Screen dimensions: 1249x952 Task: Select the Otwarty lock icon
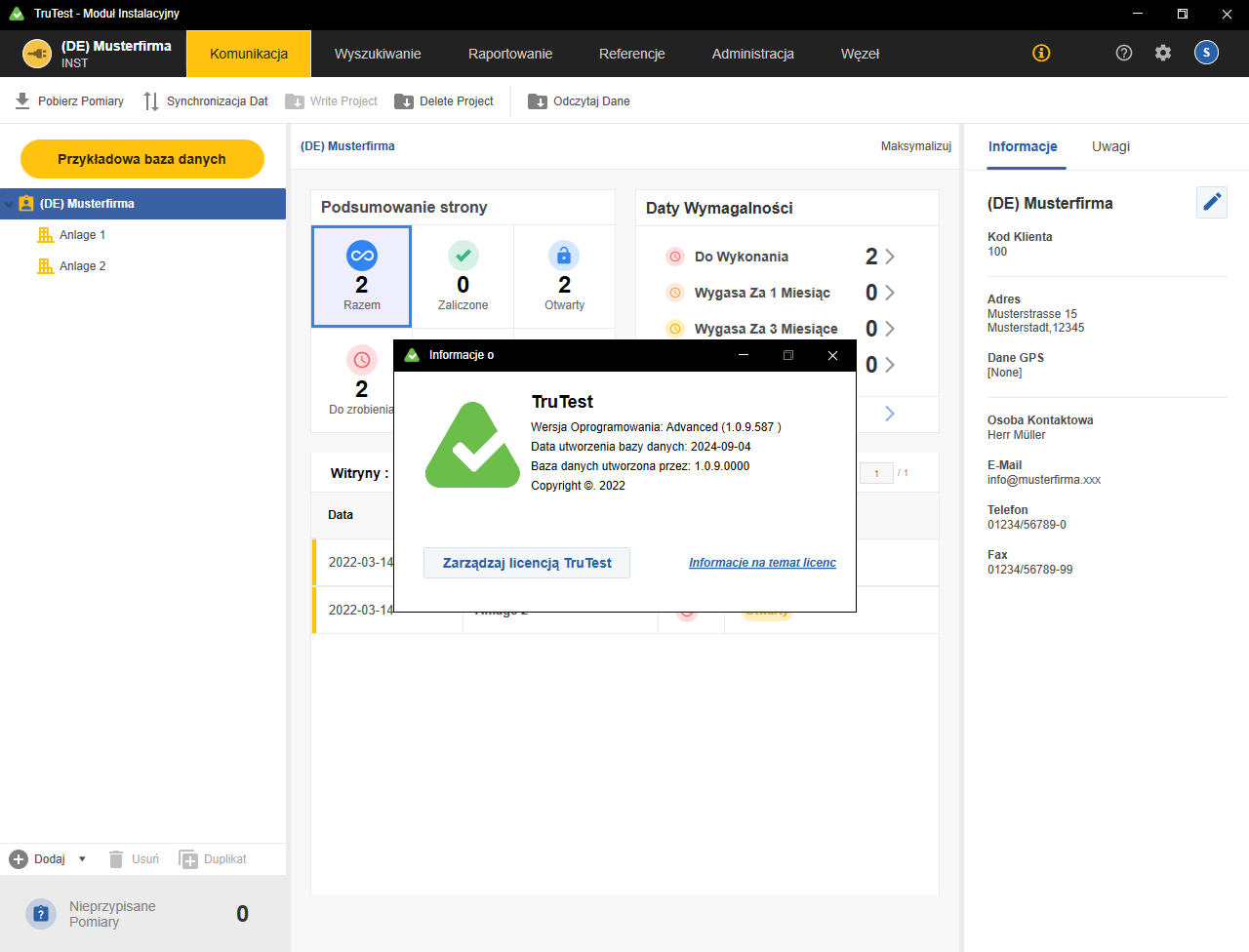tap(564, 256)
